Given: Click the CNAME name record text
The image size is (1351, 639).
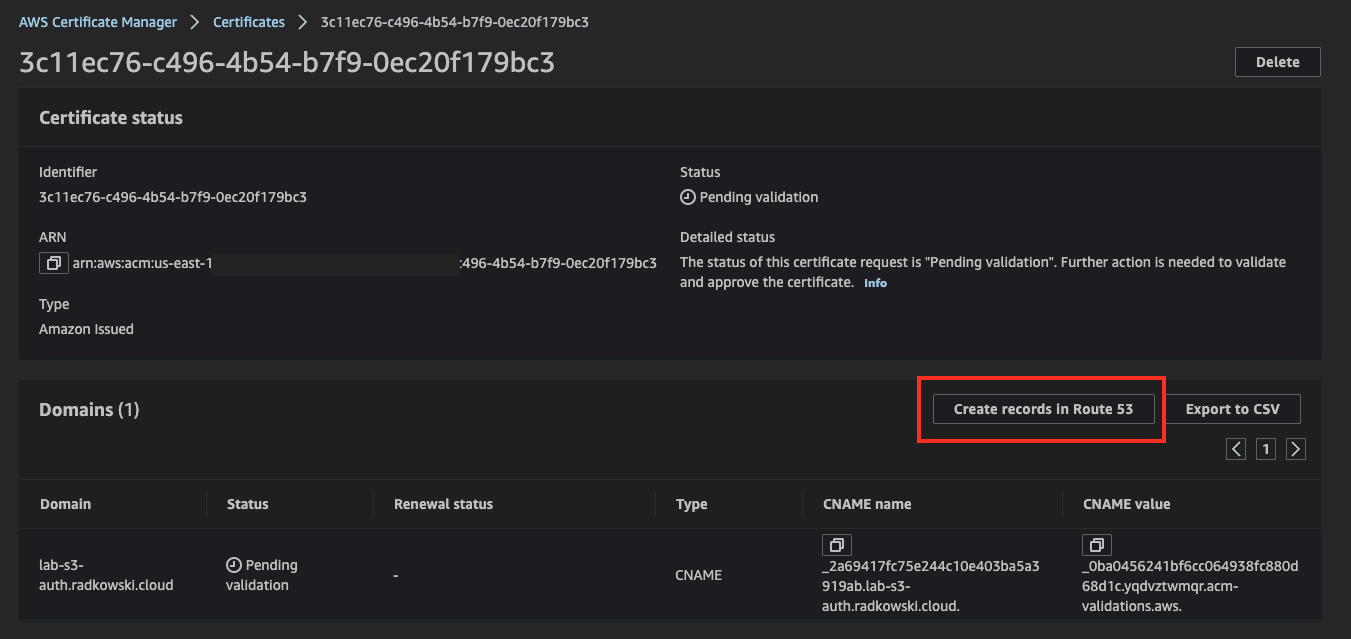Looking at the screenshot, I should coord(931,585).
